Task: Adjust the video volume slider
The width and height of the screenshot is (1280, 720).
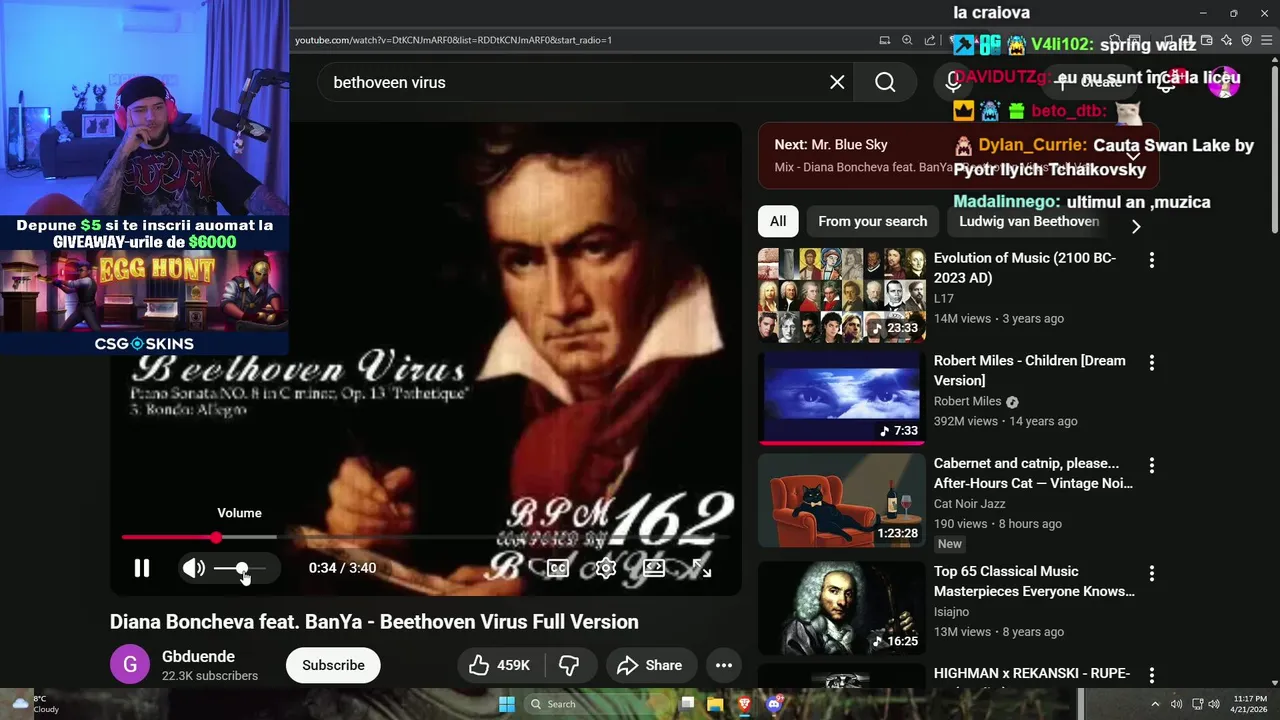Action: [240, 568]
